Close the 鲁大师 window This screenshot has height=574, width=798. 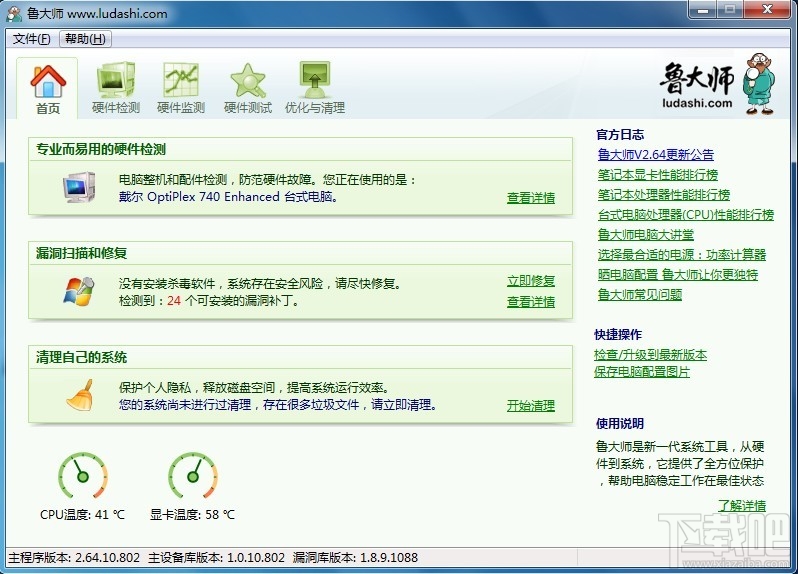pos(767,10)
